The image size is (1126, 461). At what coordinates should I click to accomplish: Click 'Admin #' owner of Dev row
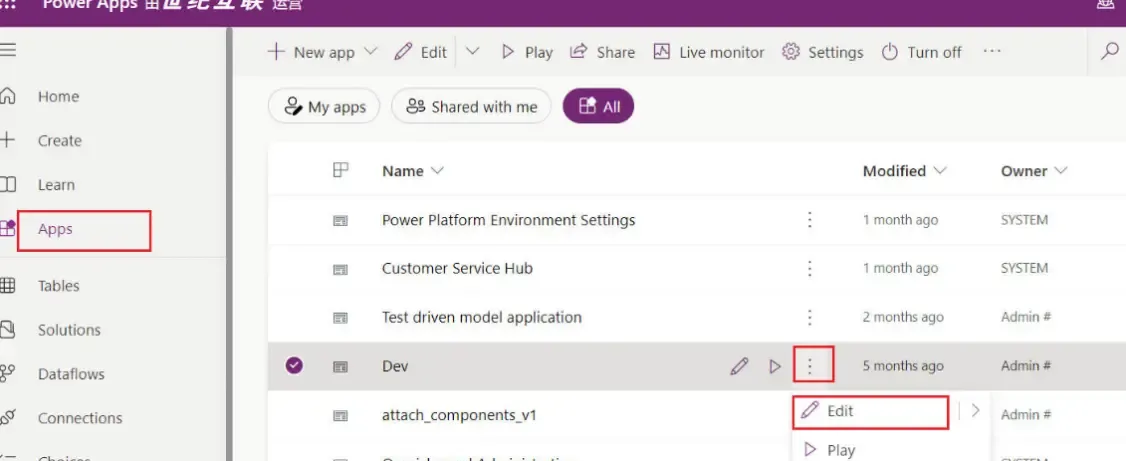tap(1026, 366)
